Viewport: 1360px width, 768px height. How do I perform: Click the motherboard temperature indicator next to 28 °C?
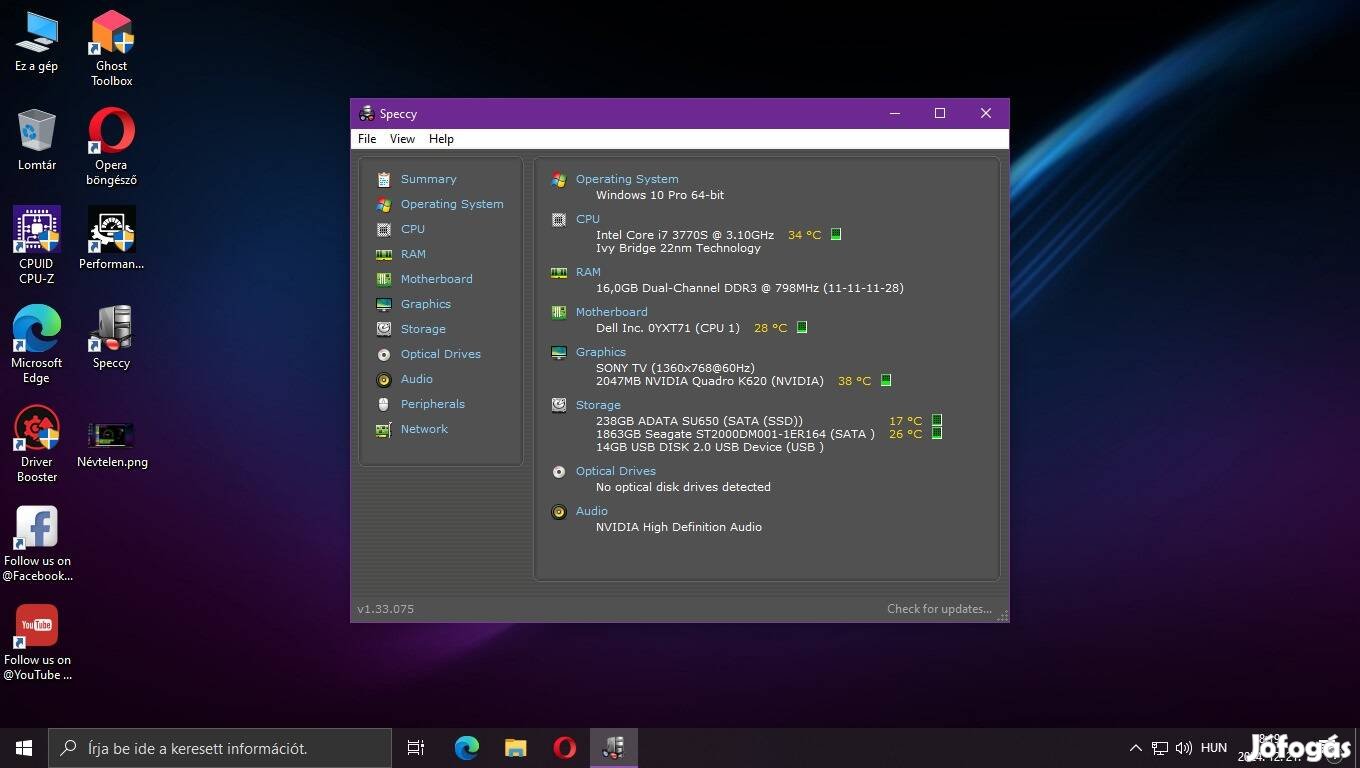pyautogui.click(x=802, y=328)
